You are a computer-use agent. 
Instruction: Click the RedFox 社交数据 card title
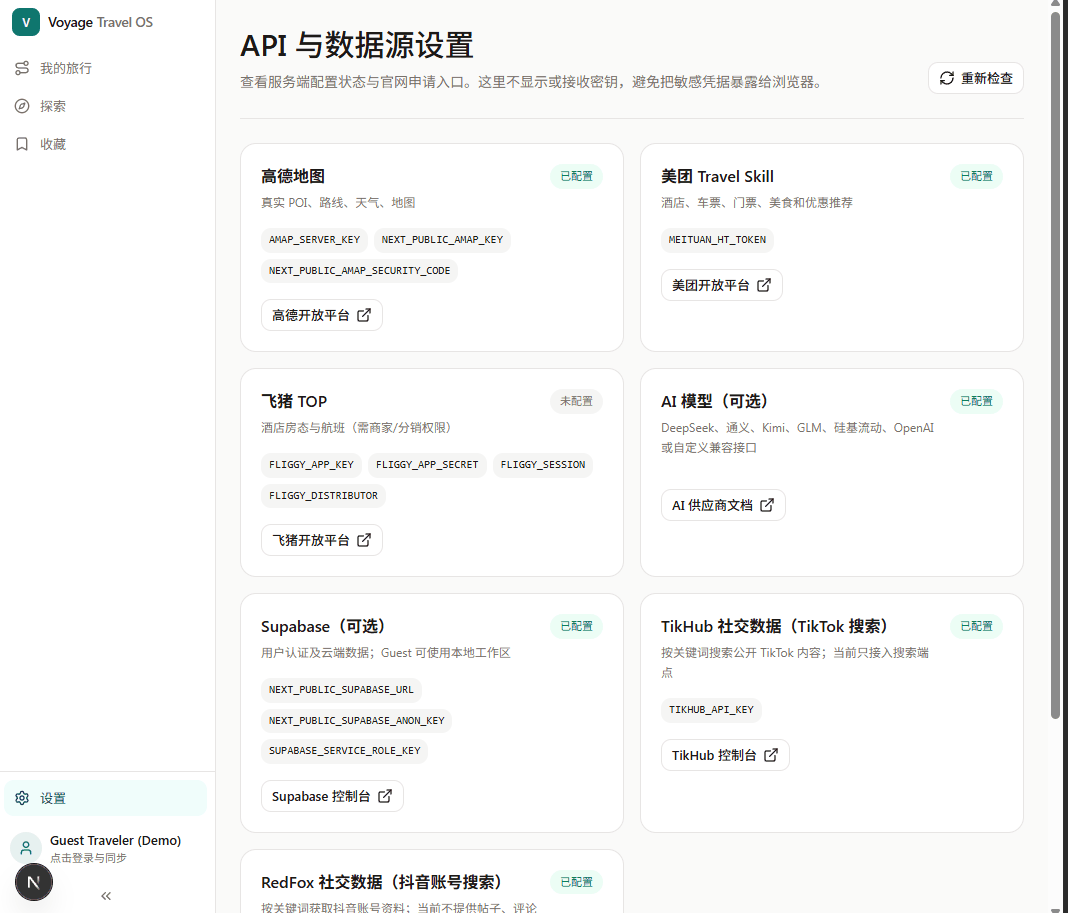click(381, 882)
